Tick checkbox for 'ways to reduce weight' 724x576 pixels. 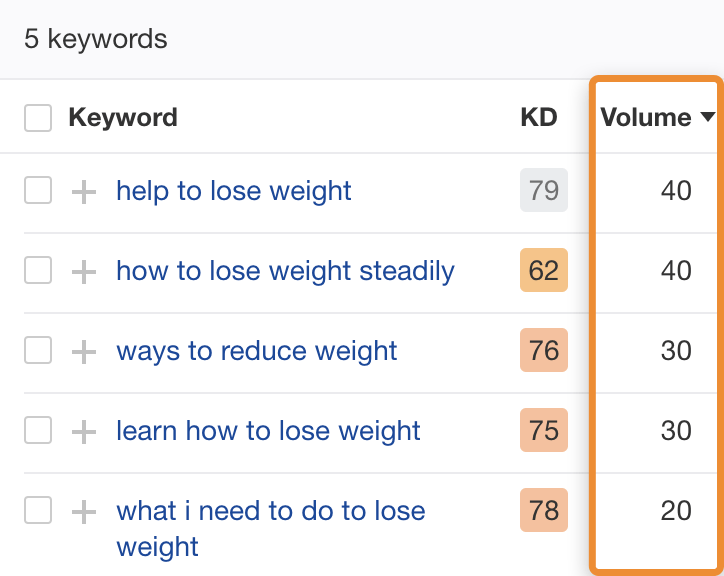point(38,350)
